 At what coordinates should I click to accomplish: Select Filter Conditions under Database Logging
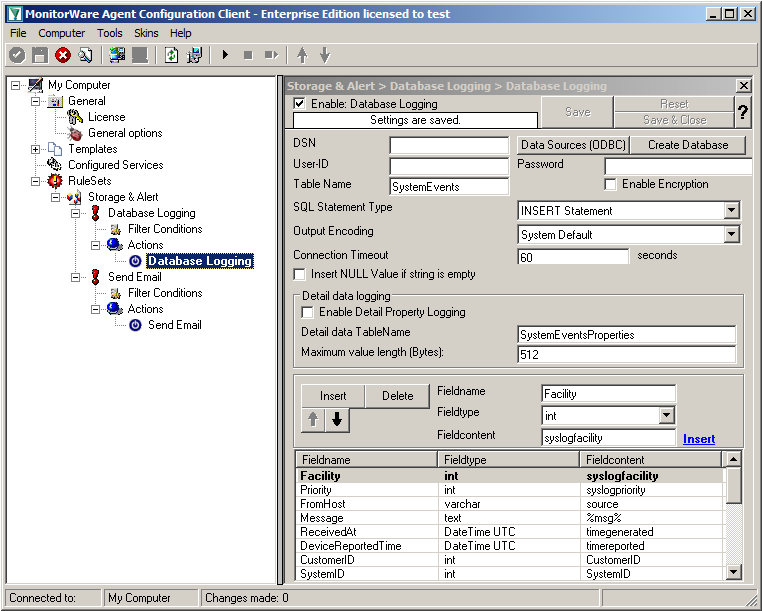[165, 229]
